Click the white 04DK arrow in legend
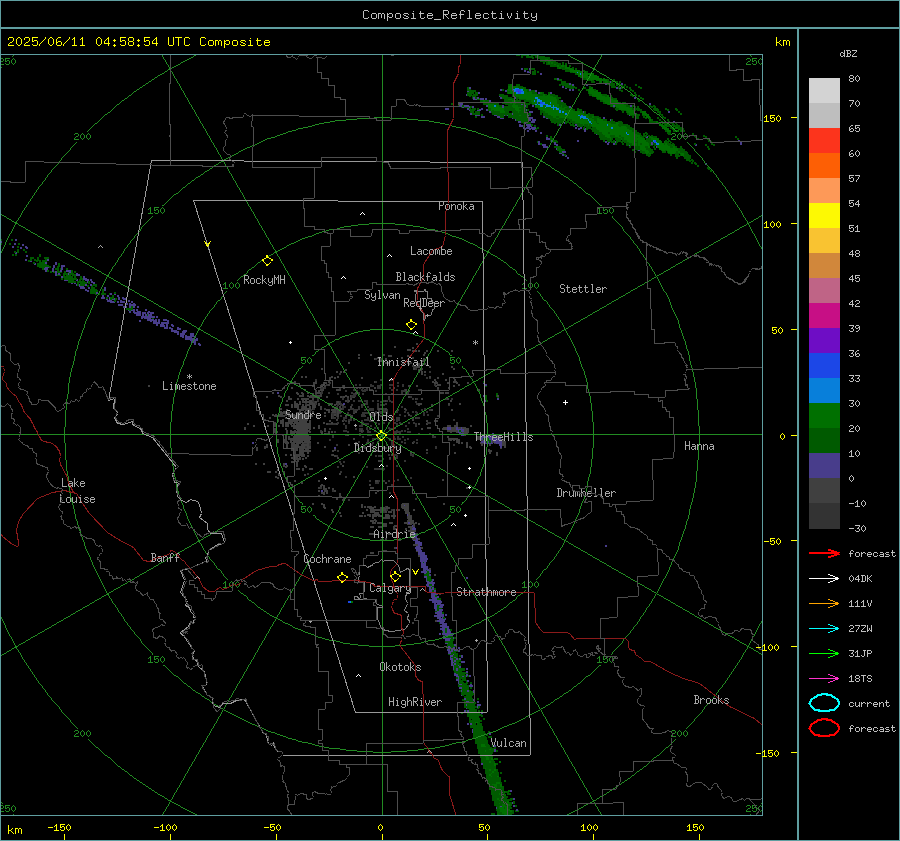 824,578
